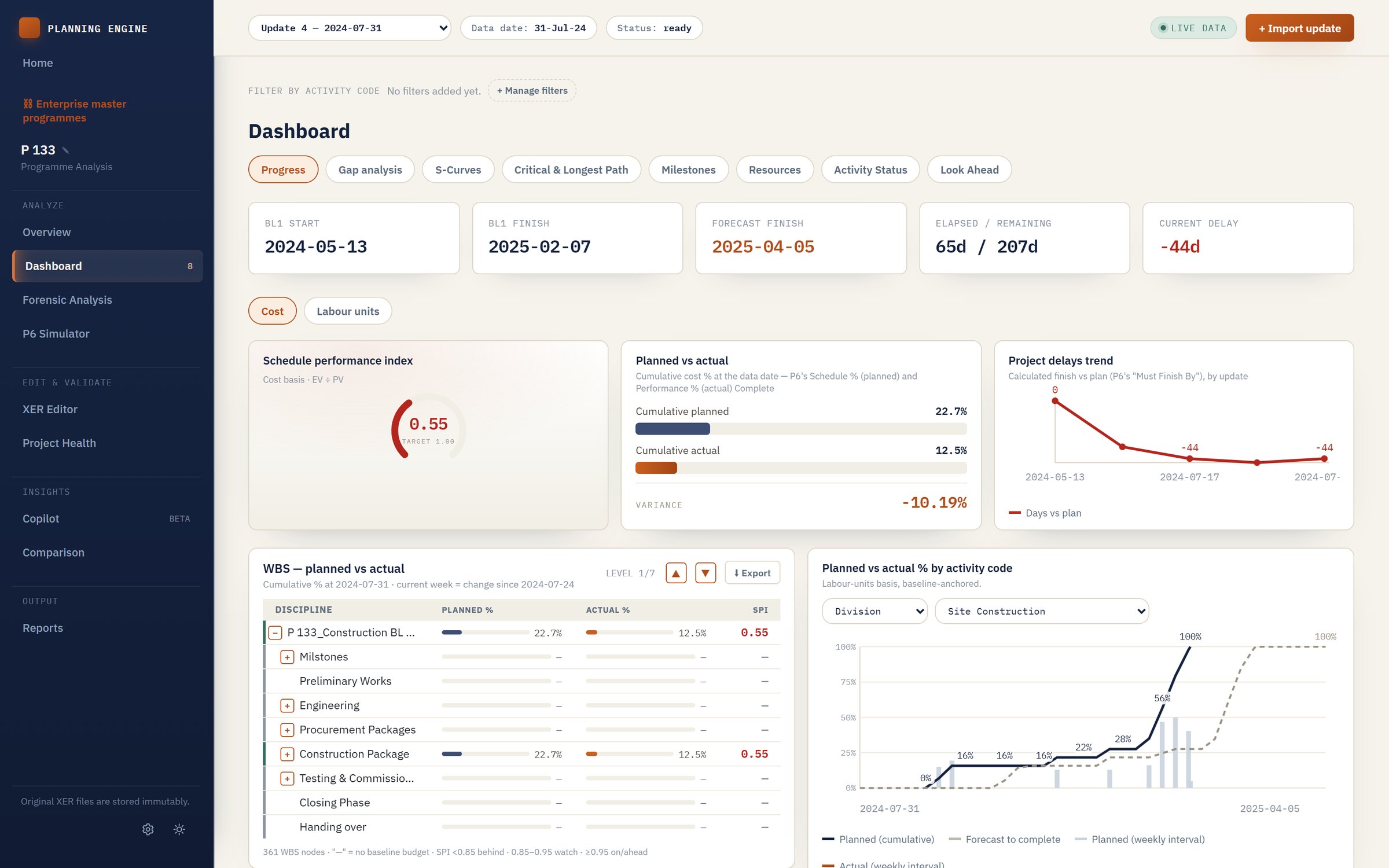
Task: Open settings gear icon in sidebar footer
Action: coord(148,829)
